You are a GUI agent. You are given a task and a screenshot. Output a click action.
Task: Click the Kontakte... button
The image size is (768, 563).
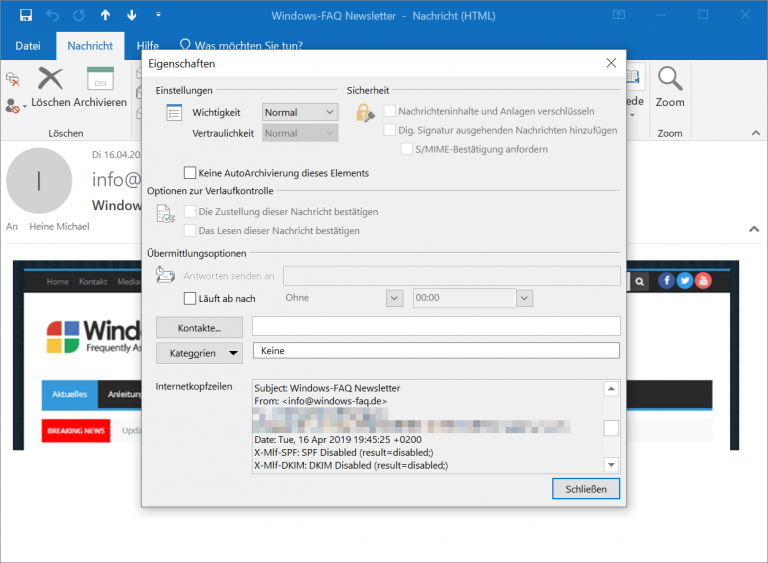(199, 327)
